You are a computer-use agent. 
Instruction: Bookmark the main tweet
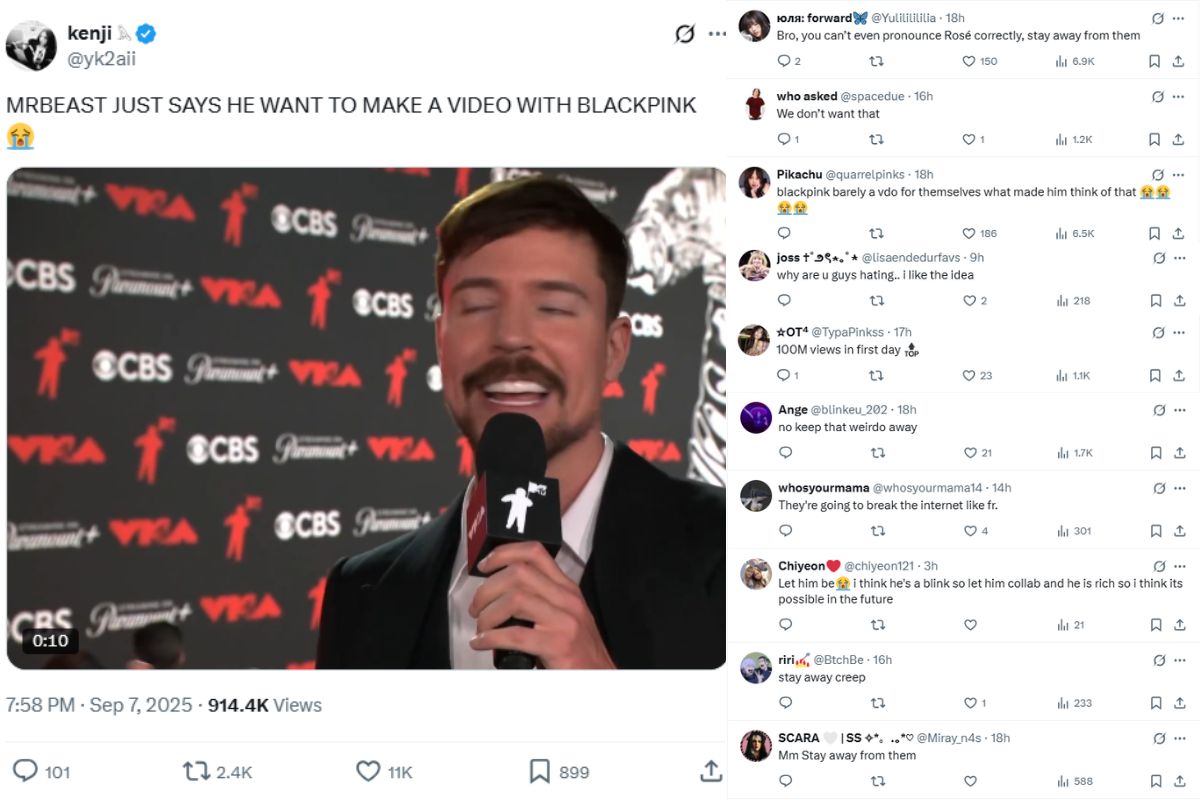(539, 771)
